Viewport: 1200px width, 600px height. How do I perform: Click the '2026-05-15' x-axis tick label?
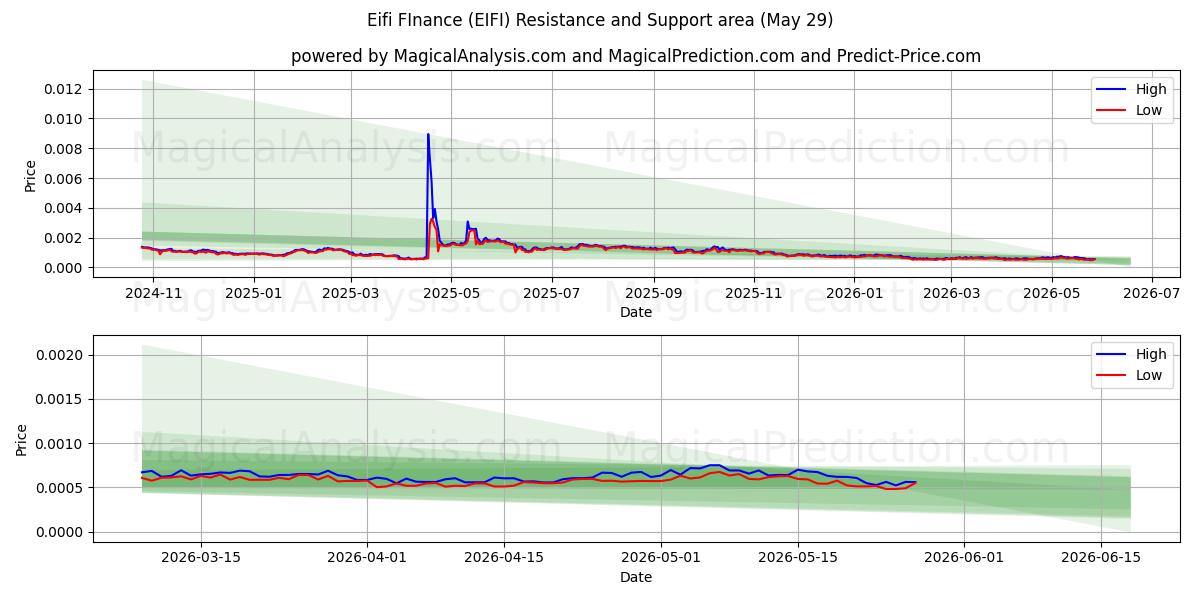[x=798, y=557]
